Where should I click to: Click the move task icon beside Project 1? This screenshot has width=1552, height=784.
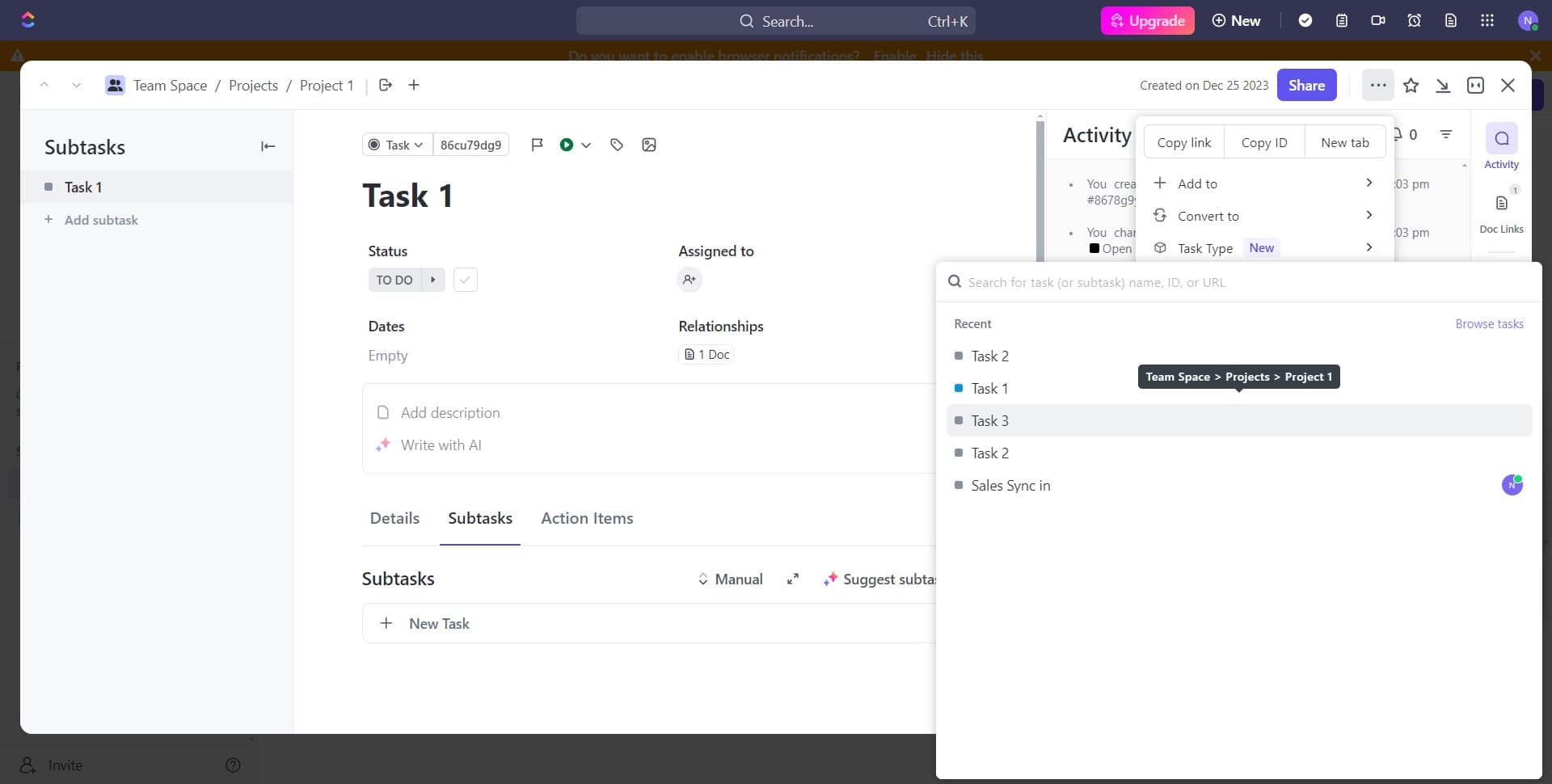[386, 85]
